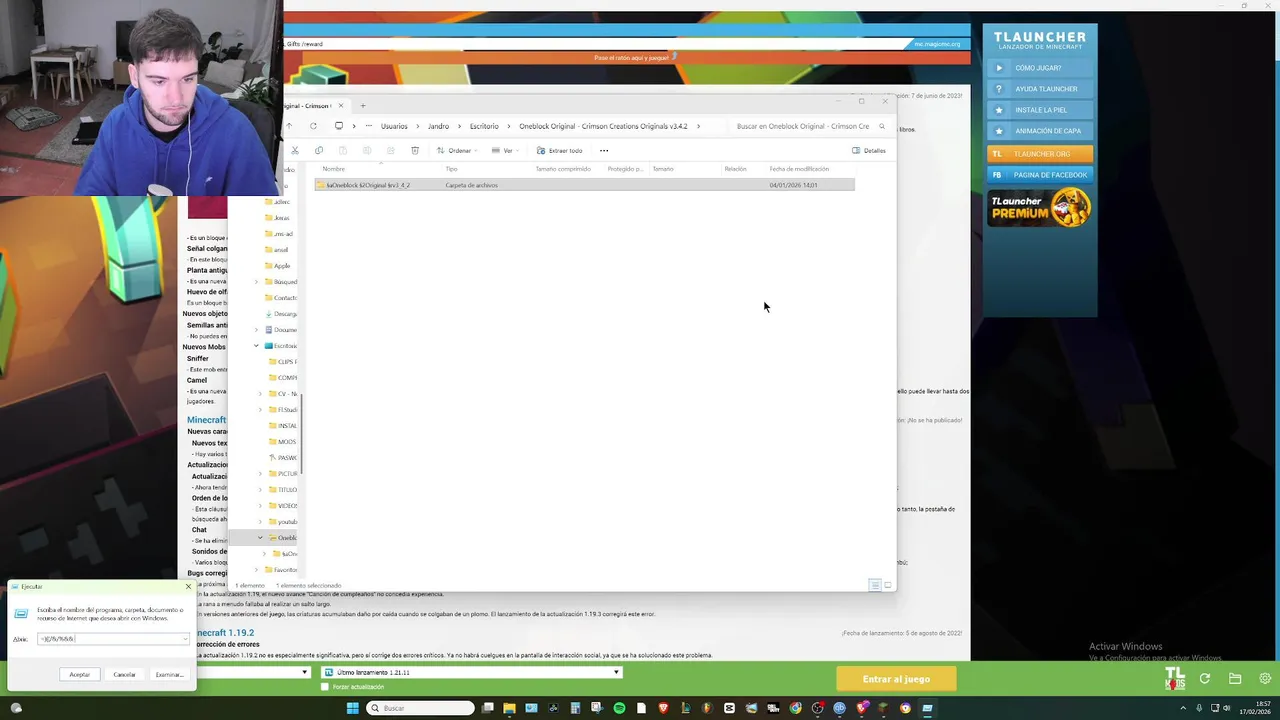
Task: Click Examinar in Ejecutar dialog
Action: 168,674
